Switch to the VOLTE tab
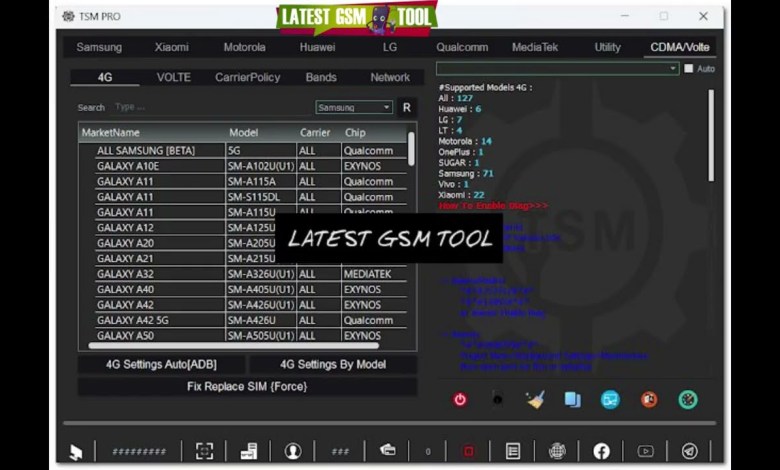 pyautogui.click(x=173, y=77)
